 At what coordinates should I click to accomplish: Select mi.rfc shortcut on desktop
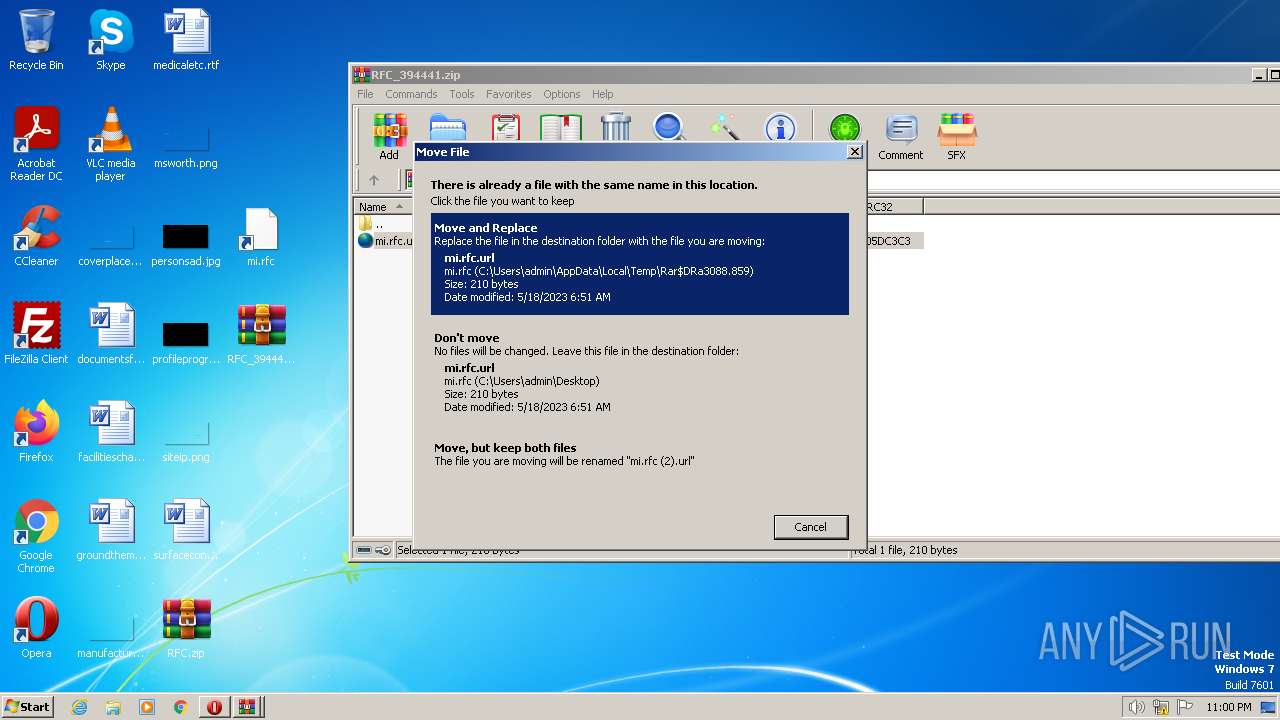[260, 236]
